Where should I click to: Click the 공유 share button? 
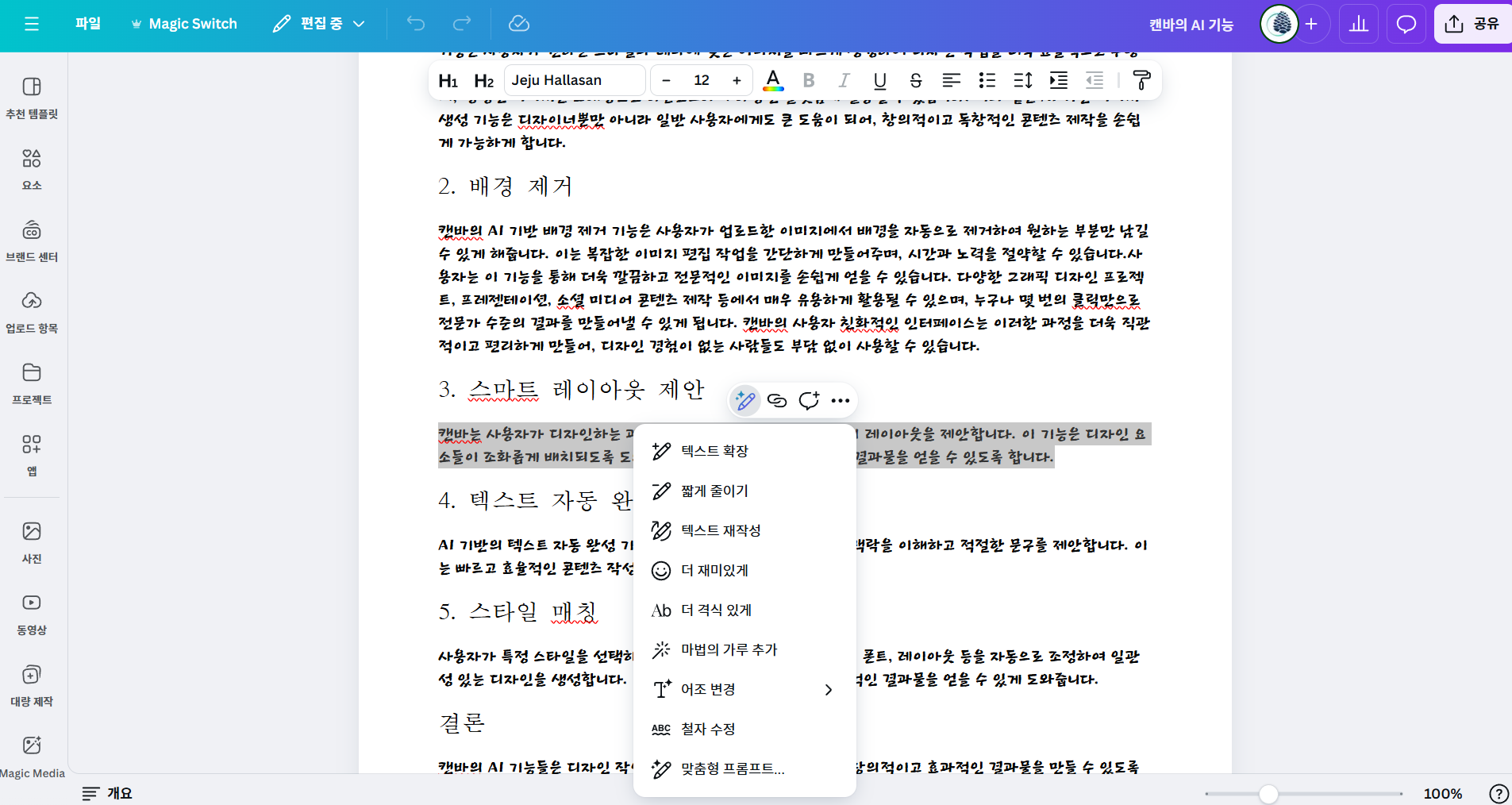point(1472,24)
